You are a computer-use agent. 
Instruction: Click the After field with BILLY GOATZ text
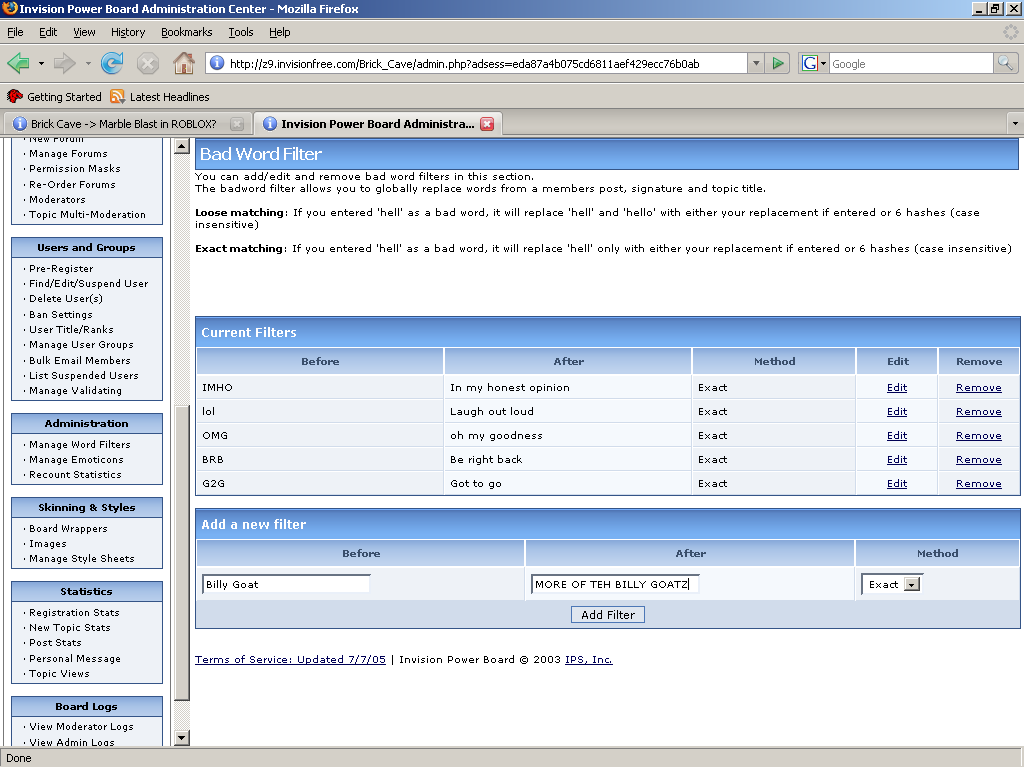point(615,584)
